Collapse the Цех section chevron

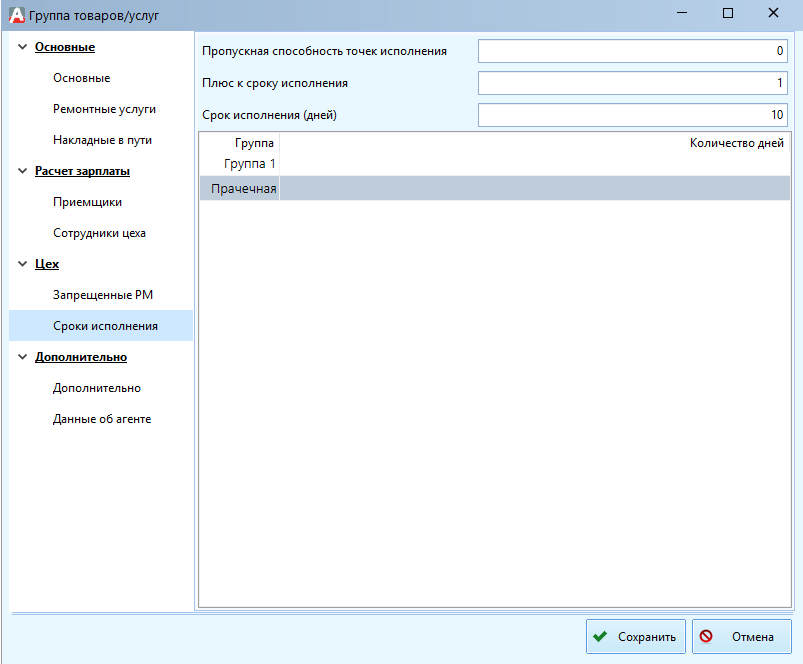pos(22,264)
